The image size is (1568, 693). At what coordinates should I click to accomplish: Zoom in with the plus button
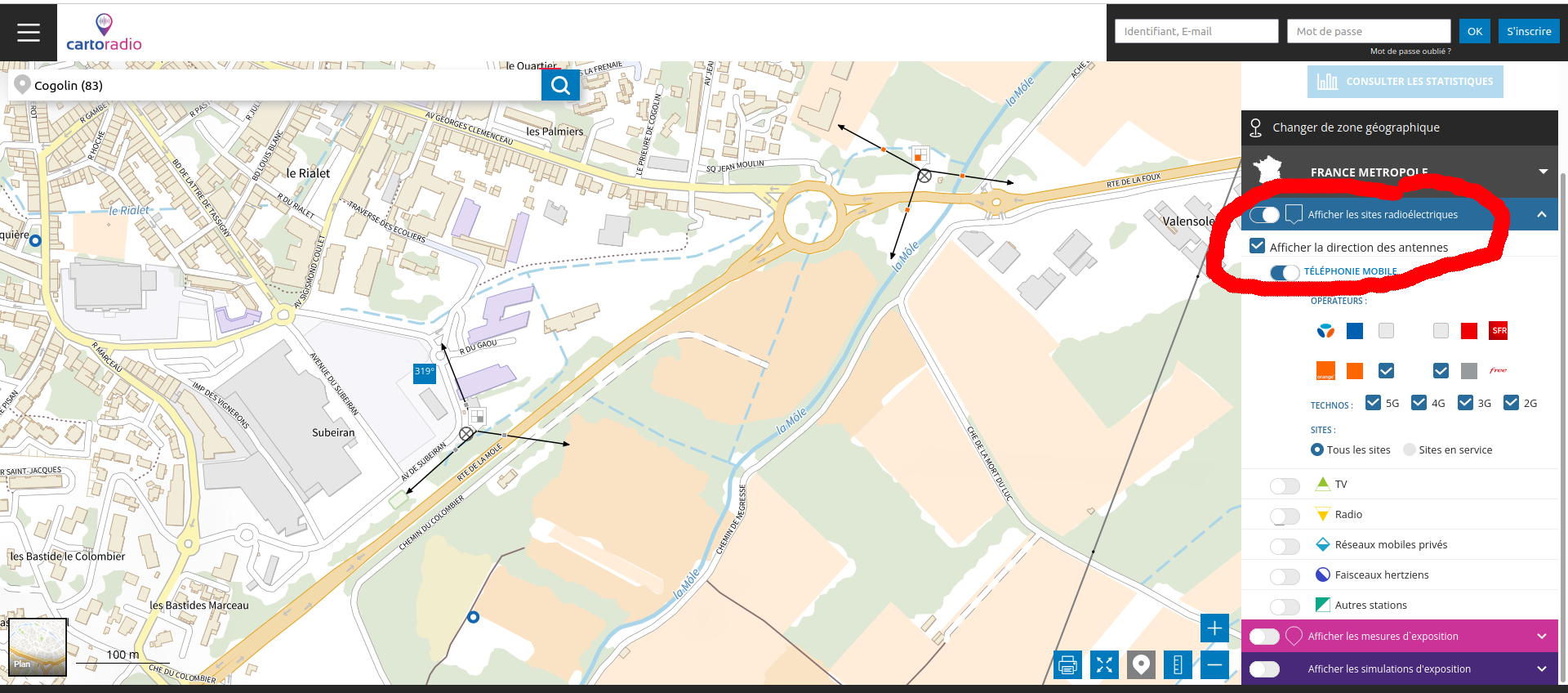1214,628
